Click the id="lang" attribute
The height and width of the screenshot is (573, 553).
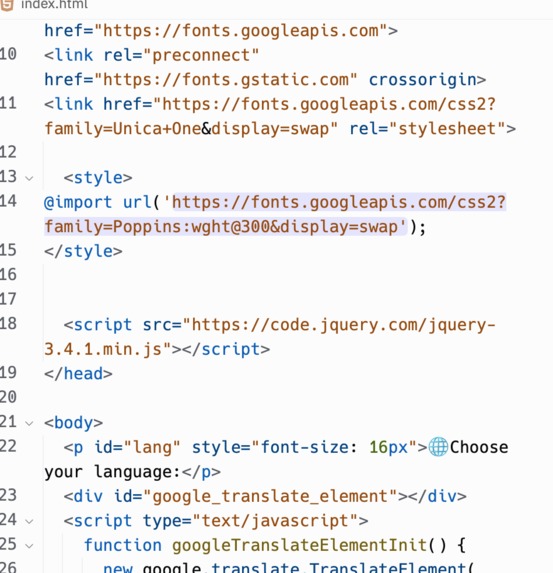tap(137, 447)
